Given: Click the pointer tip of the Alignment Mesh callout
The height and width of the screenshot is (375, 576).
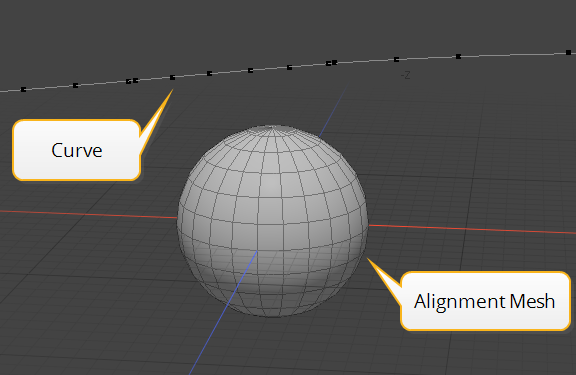Looking at the screenshot, I should (x=369, y=260).
